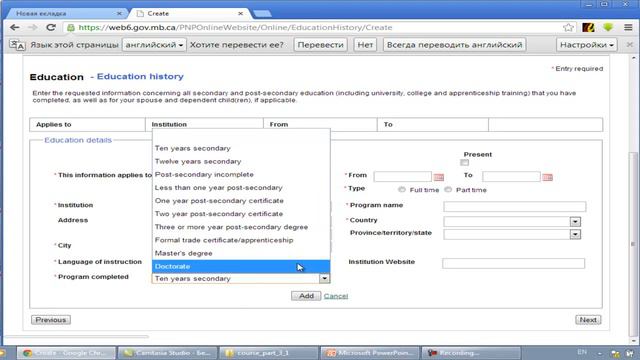The width and height of the screenshot is (640, 360).
Task: Select Twelve years secondary option
Action: (x=241, y=162)
